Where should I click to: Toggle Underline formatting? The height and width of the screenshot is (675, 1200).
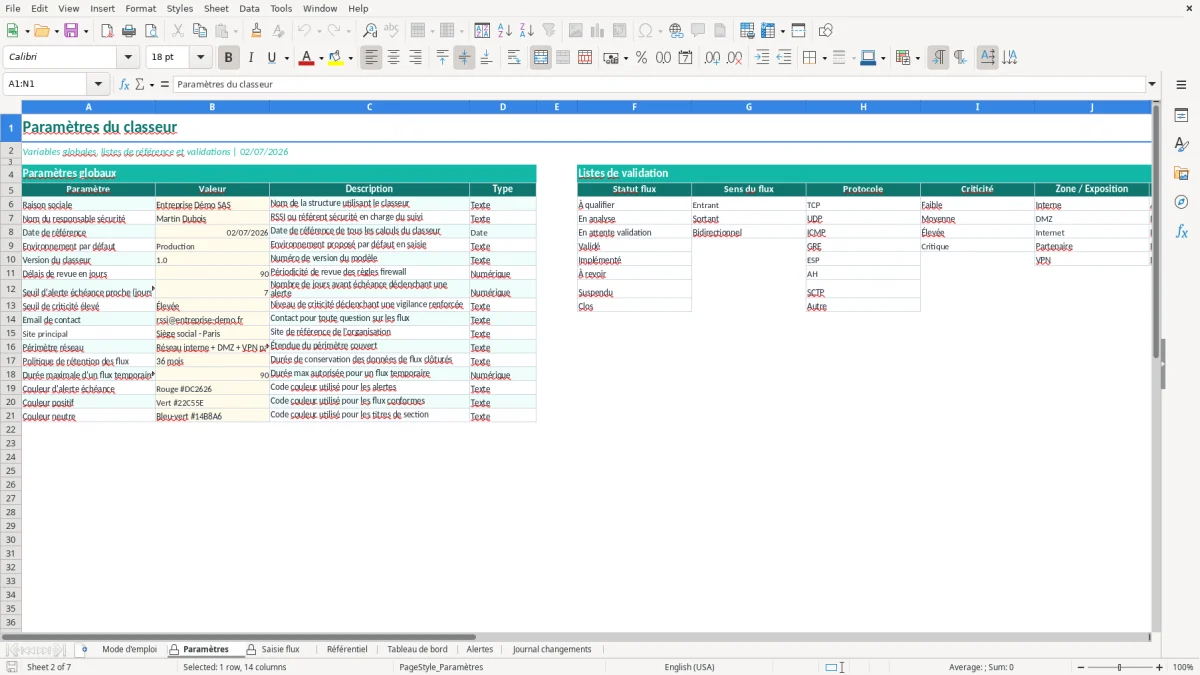[271, 58]
